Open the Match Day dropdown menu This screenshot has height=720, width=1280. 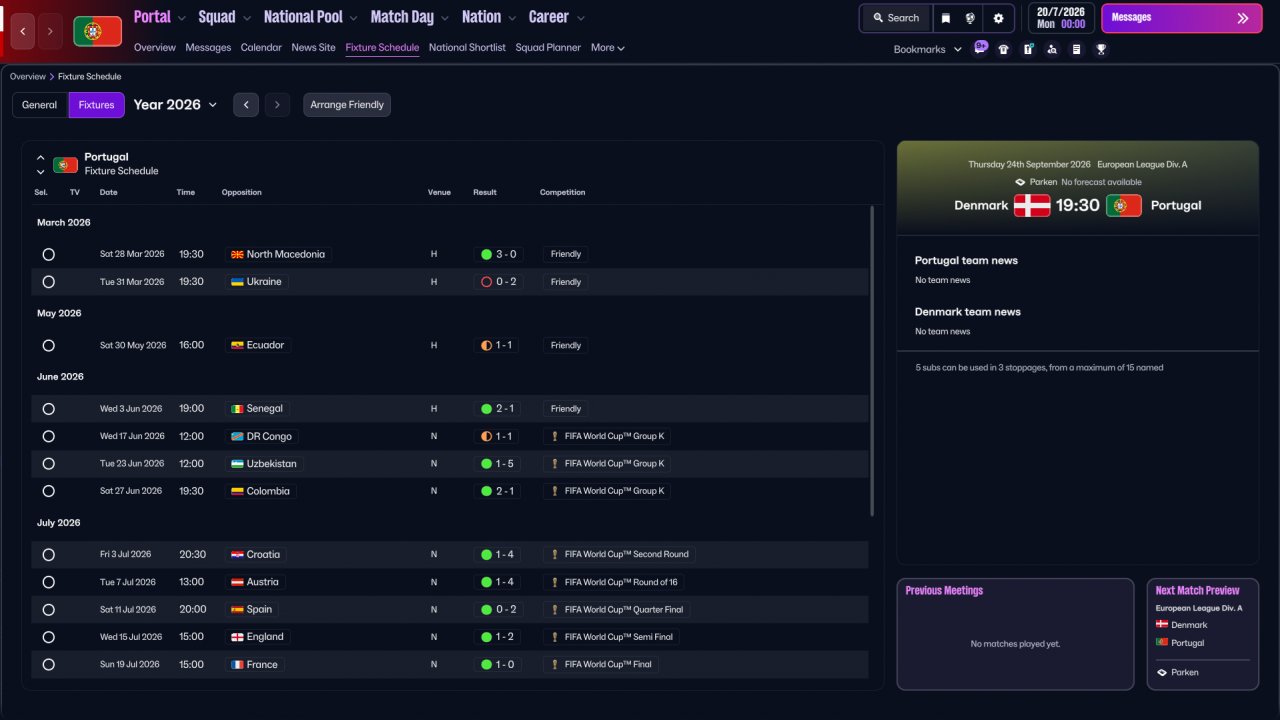(410, 17)
